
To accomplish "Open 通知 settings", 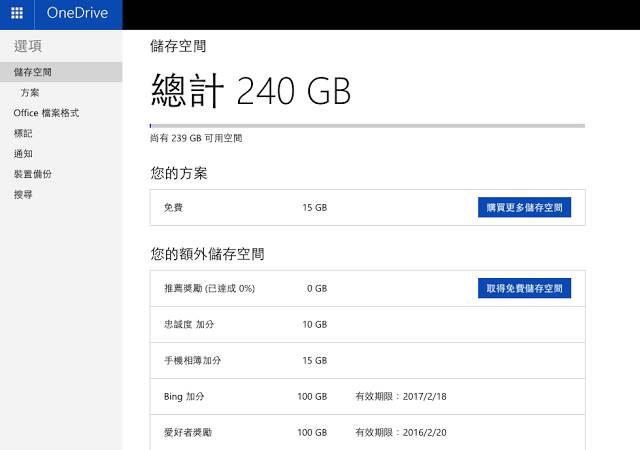I will [23, 154].
